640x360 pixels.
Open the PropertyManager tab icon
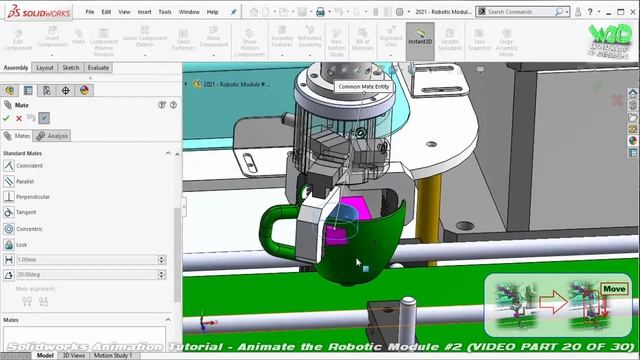click(x=28, y=90)
